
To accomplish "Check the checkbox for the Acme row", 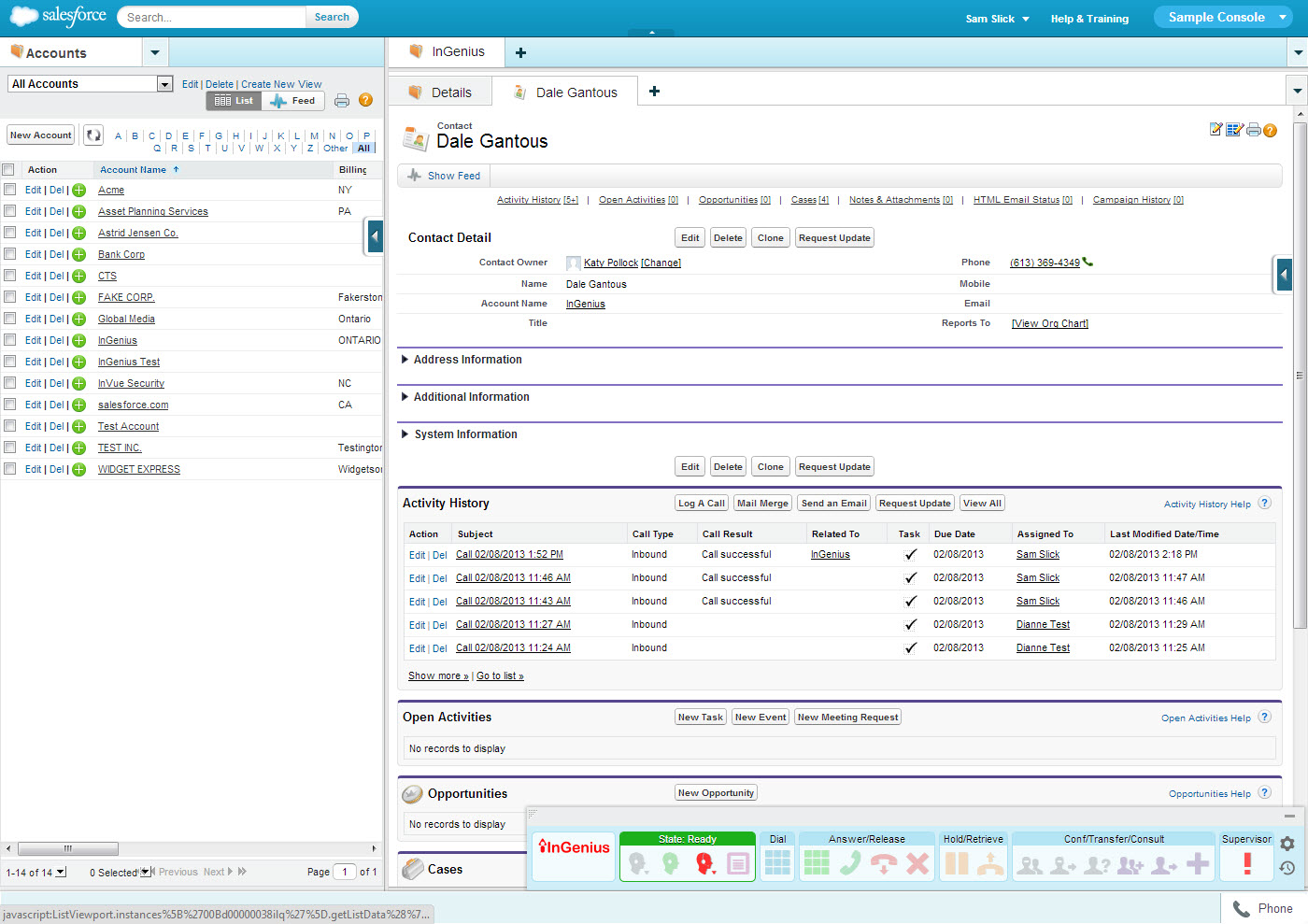I will coord(9,190).
